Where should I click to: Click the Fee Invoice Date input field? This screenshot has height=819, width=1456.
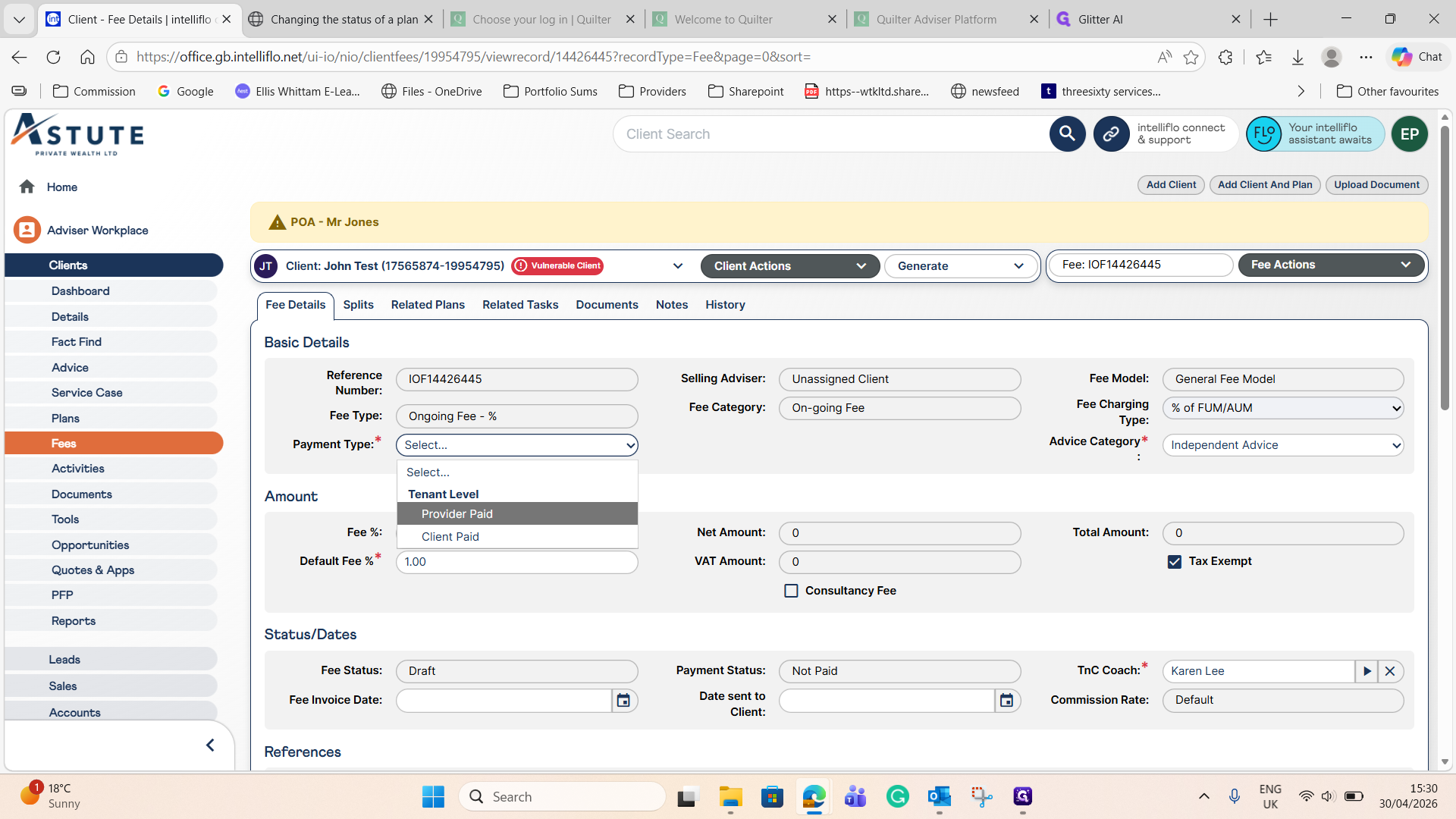pos(504,701)
